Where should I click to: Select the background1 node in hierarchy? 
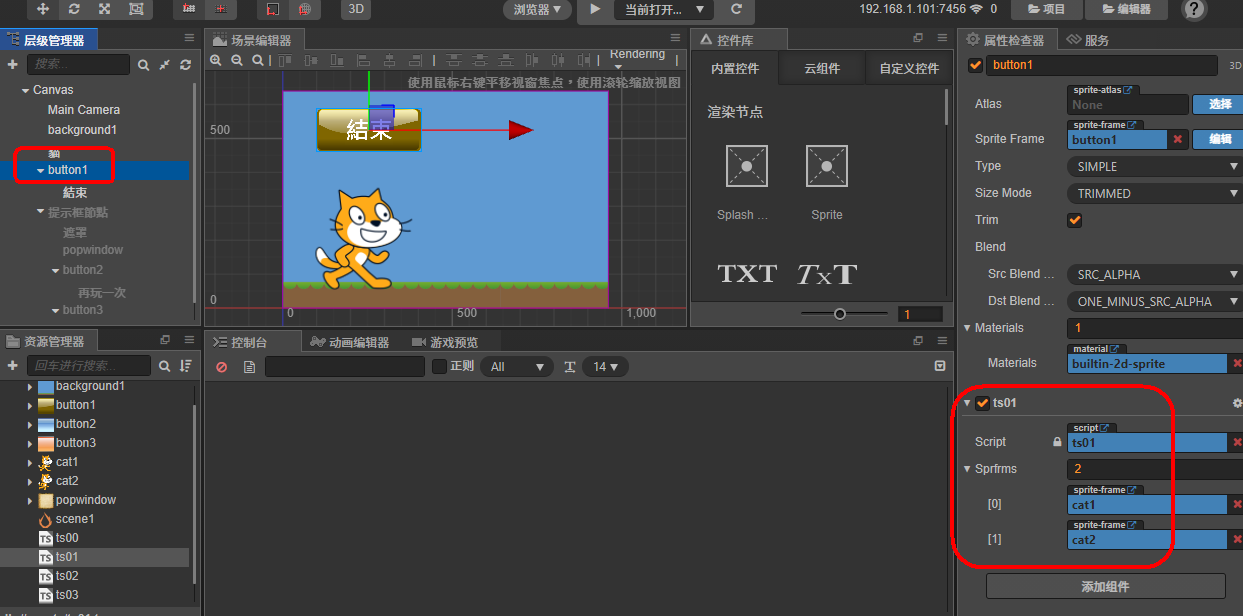coord(82,130)
